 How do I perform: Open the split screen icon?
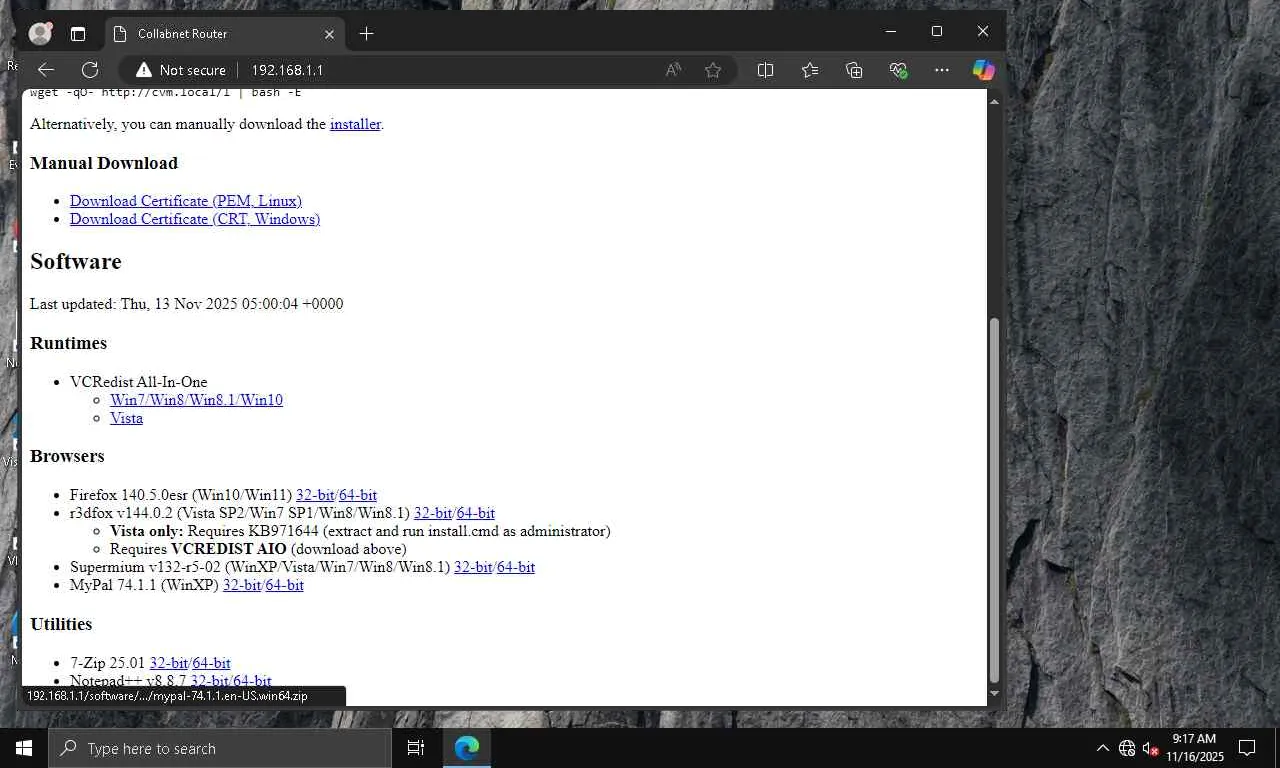pos(765,70)
